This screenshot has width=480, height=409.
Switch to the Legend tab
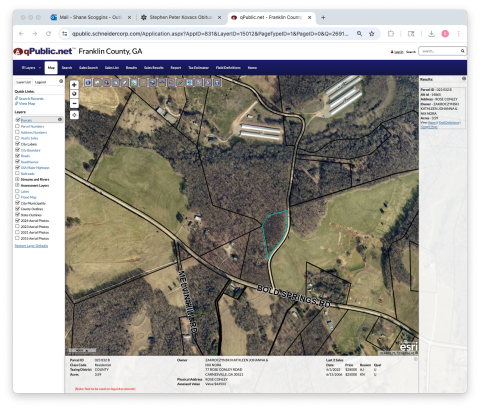(x=40, y=82)
